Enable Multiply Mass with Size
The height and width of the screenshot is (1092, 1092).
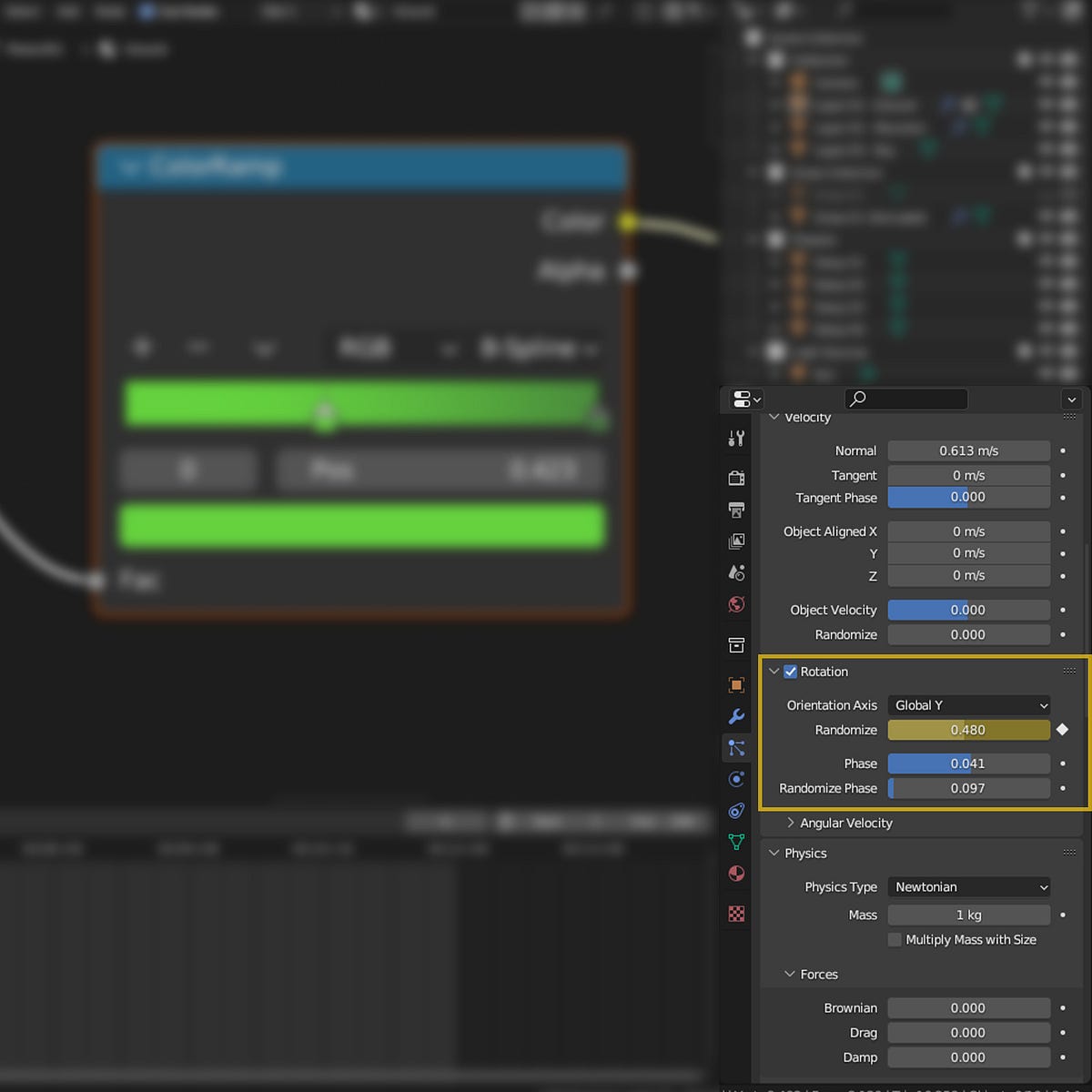(x=895, y=939)
